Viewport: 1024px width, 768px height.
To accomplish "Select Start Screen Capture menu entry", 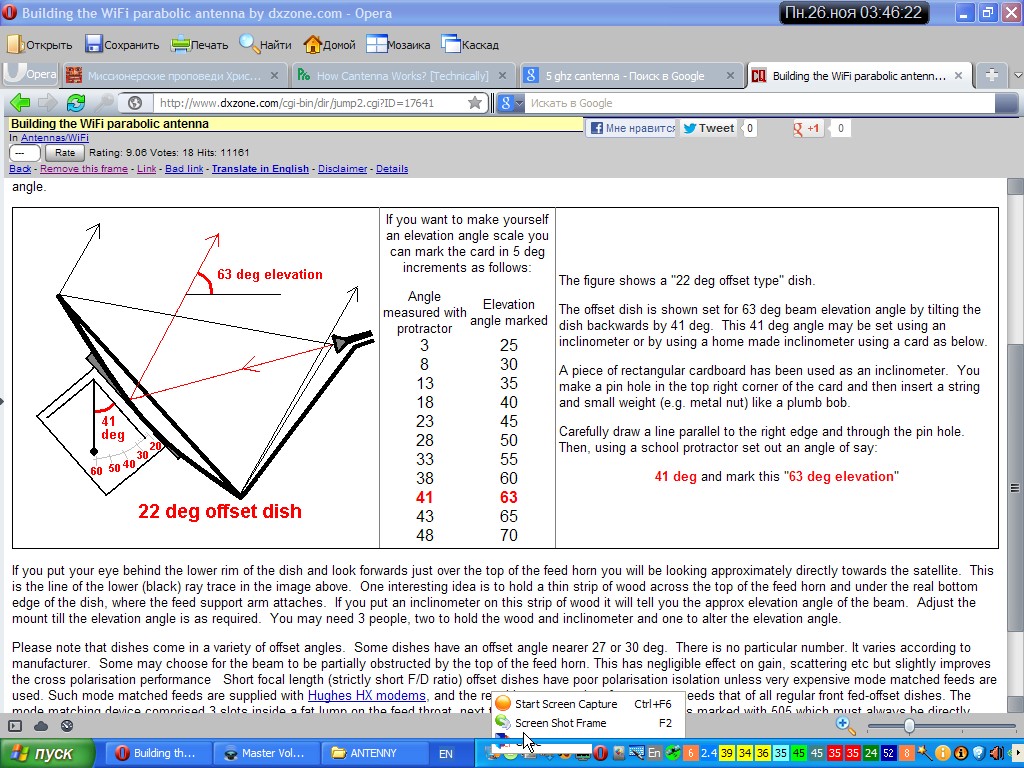I will [x=588, y=704].
